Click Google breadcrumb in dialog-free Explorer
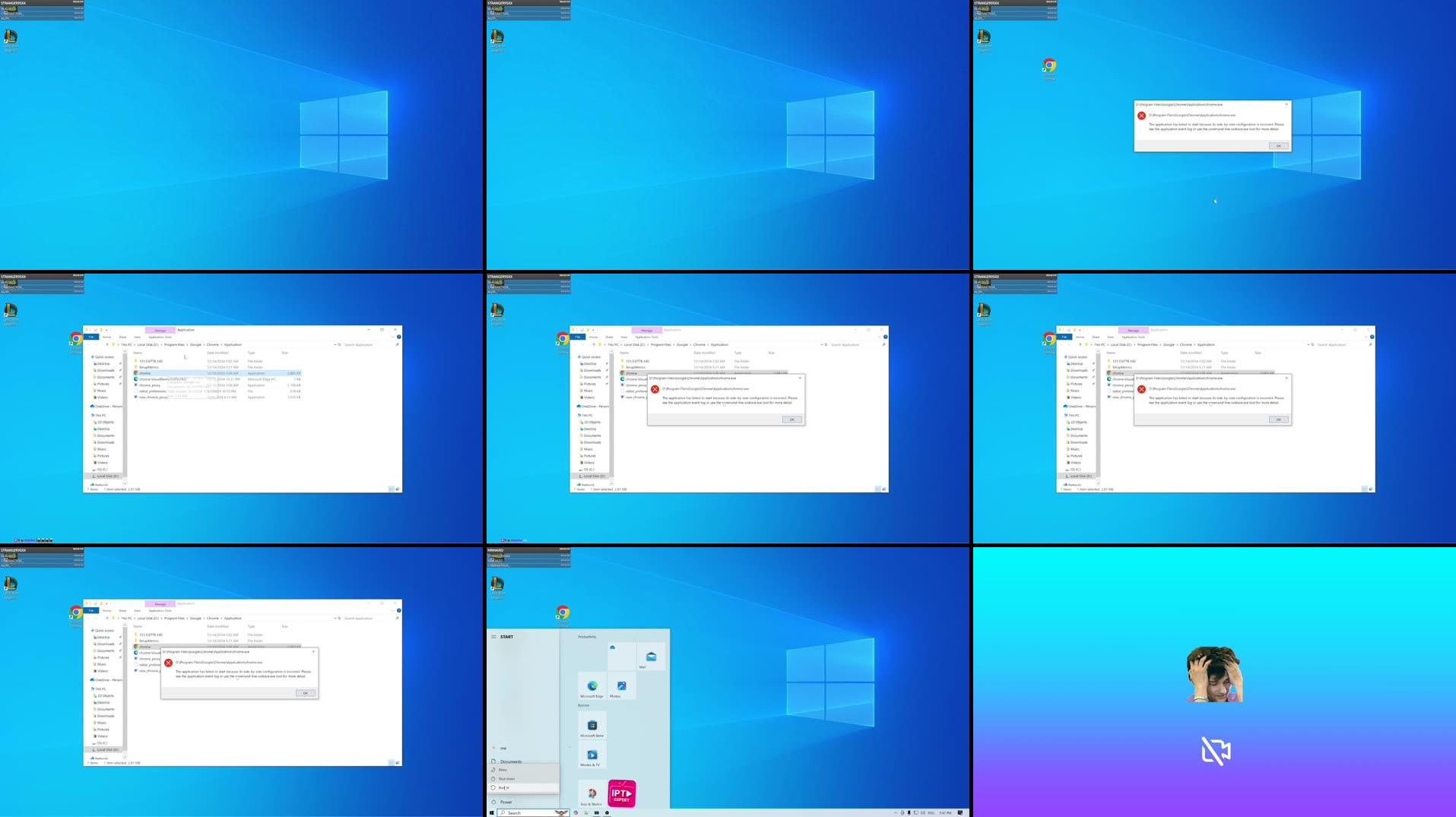Viewport: 1456px width, 817px height. tap(195, 344)
